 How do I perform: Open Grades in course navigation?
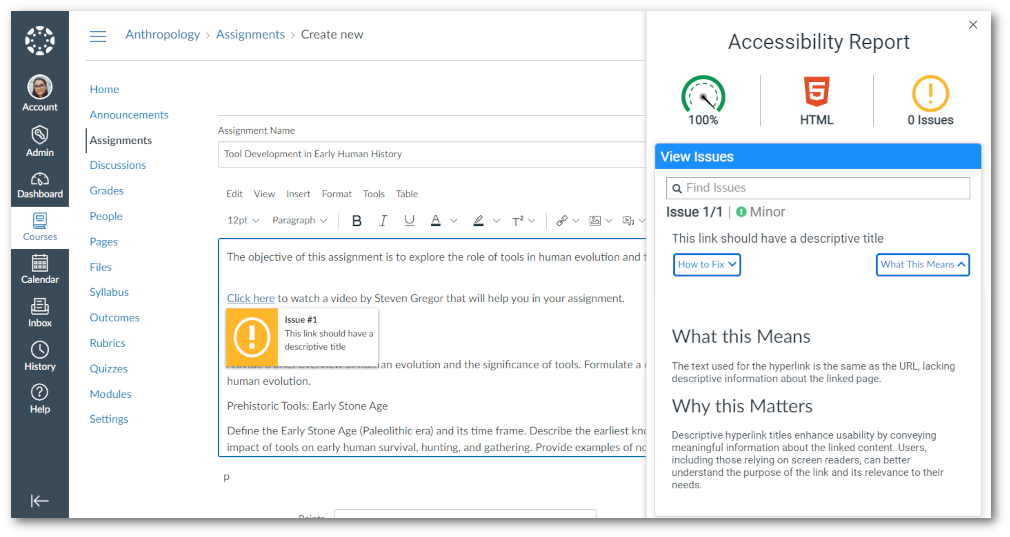[106, 191]
